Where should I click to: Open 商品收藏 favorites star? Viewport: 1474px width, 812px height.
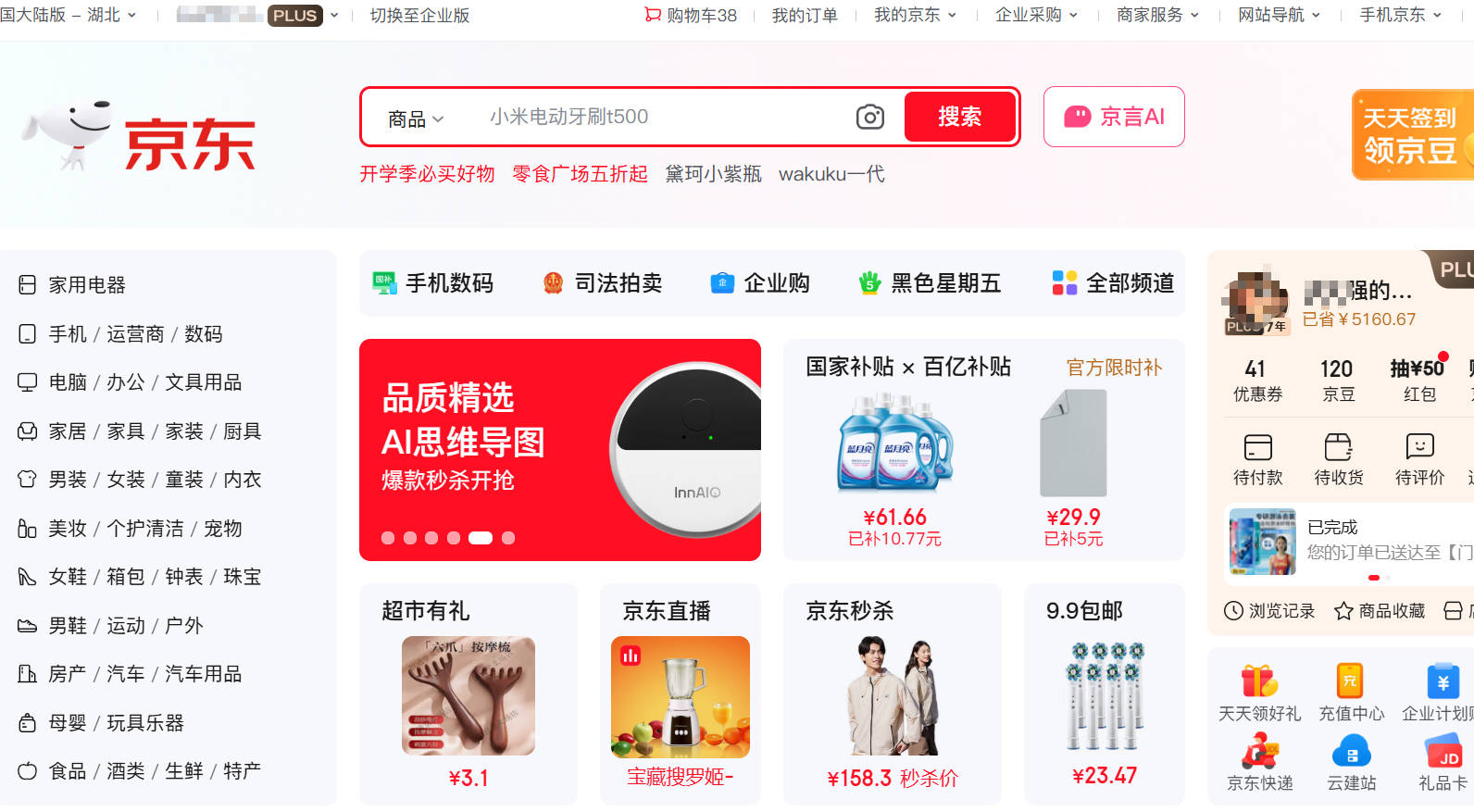(1380, 611)
